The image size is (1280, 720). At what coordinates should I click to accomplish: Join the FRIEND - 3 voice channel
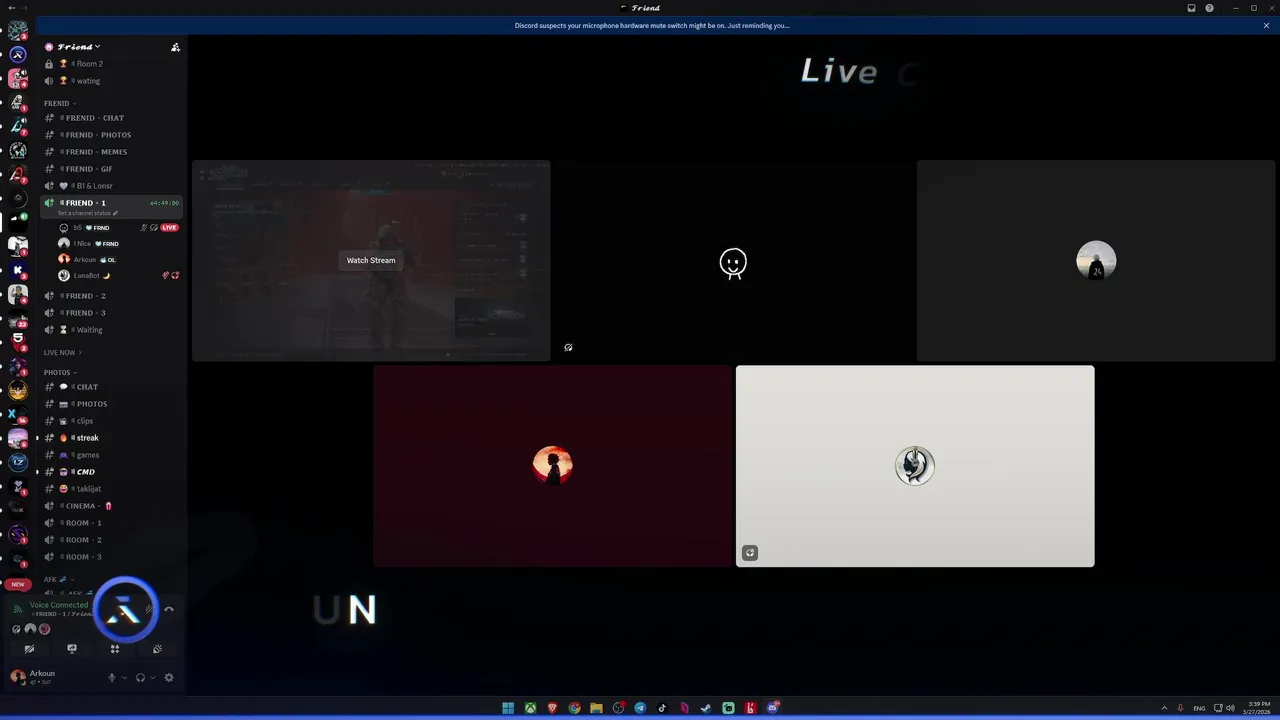[x=111, y=313]
